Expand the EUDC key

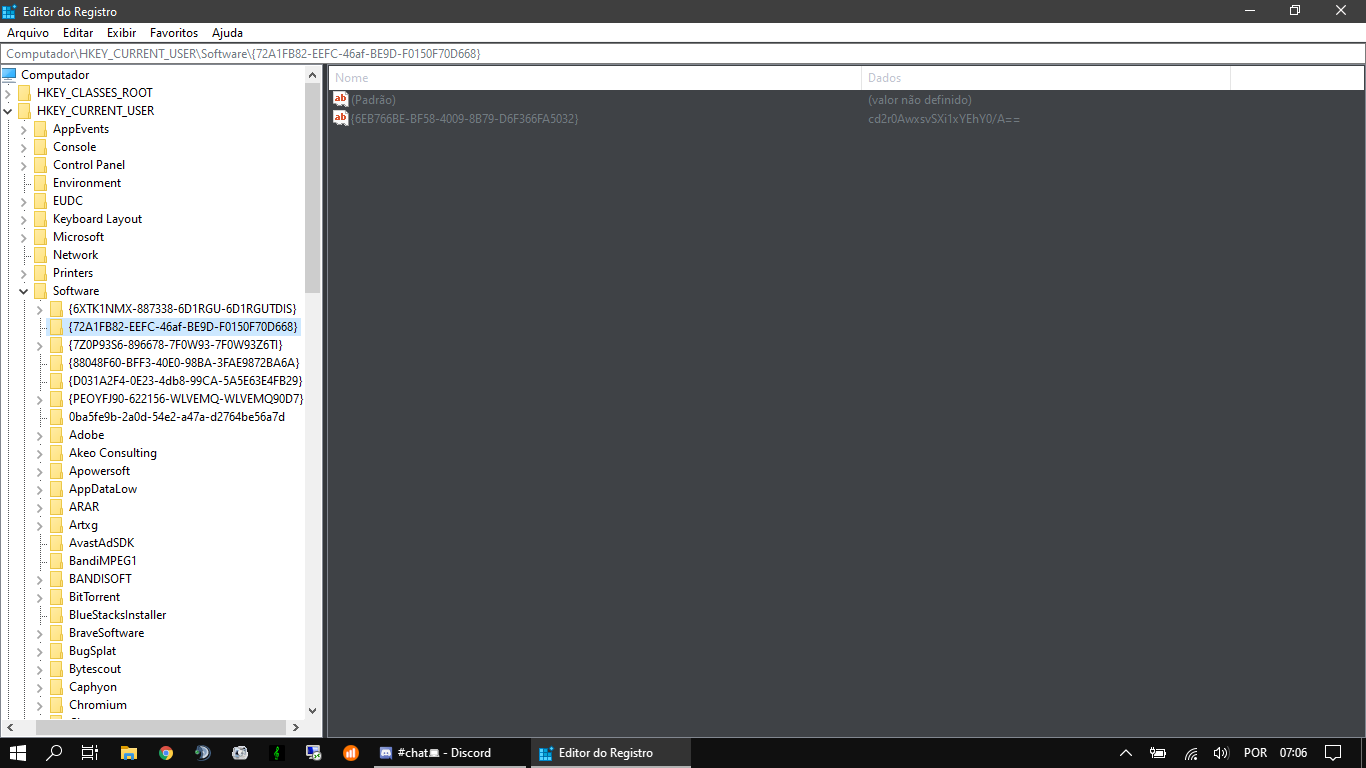(24, 201)
